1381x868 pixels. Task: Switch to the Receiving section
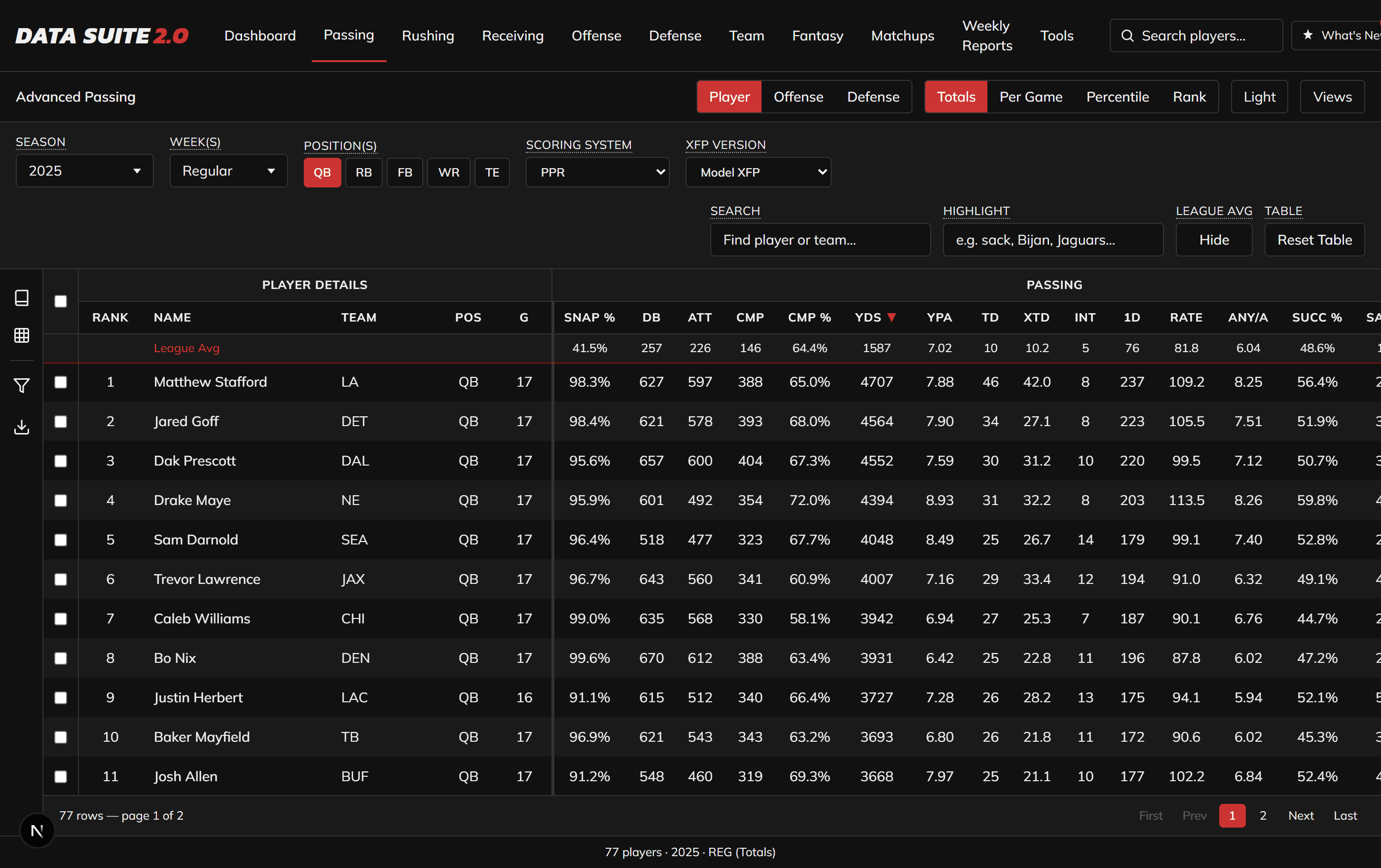click(x=513, y=36)
